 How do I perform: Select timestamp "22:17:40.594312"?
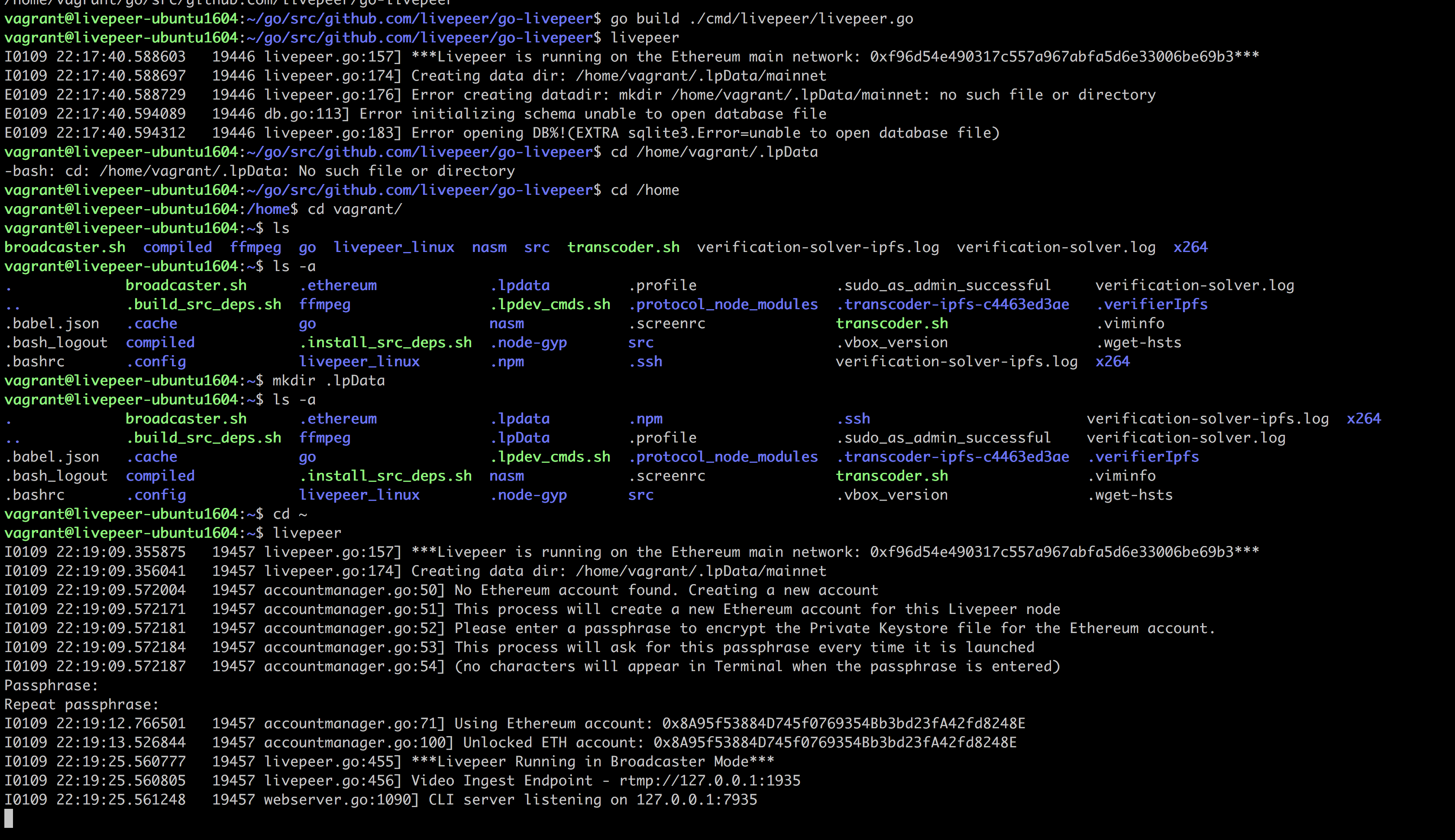121,133
